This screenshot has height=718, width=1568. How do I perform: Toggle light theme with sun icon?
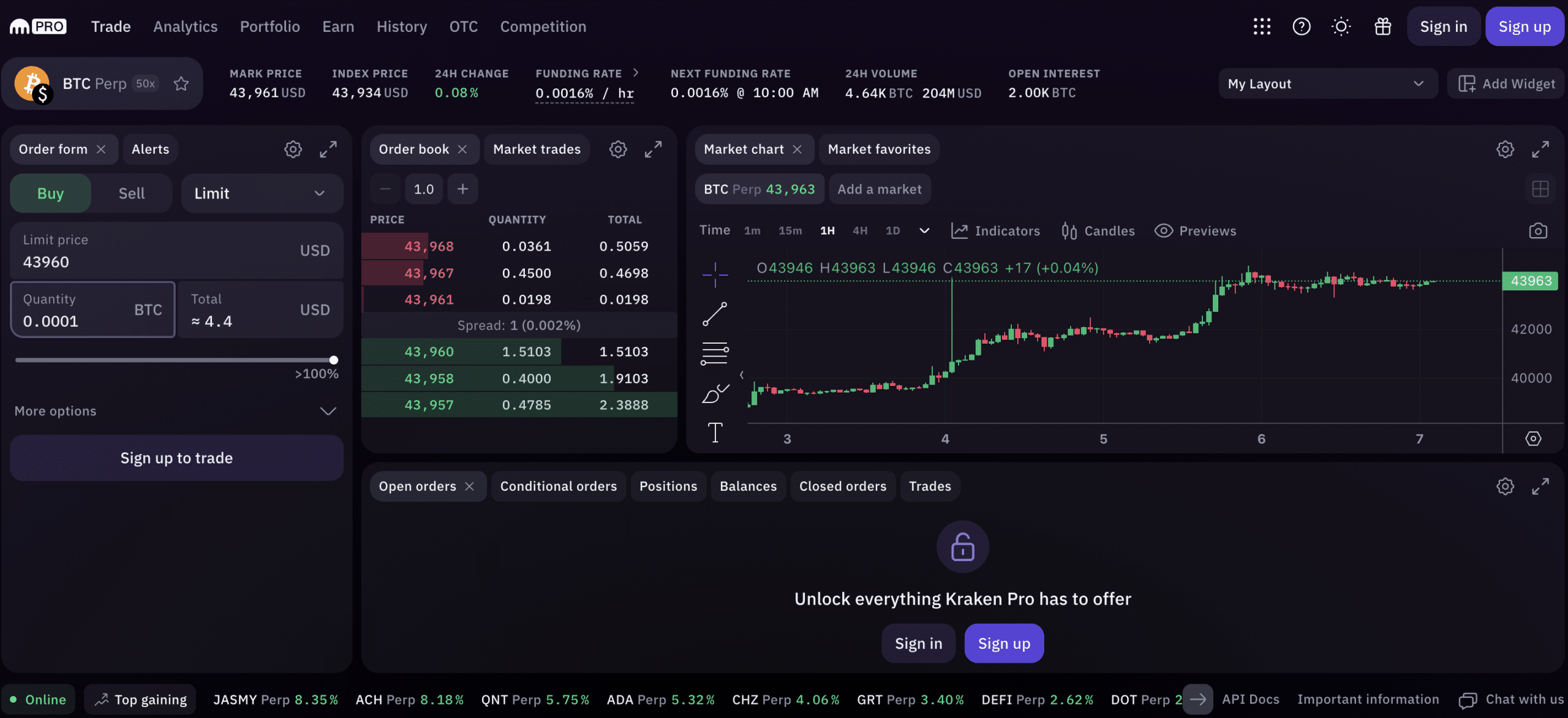pos(1341,26)
